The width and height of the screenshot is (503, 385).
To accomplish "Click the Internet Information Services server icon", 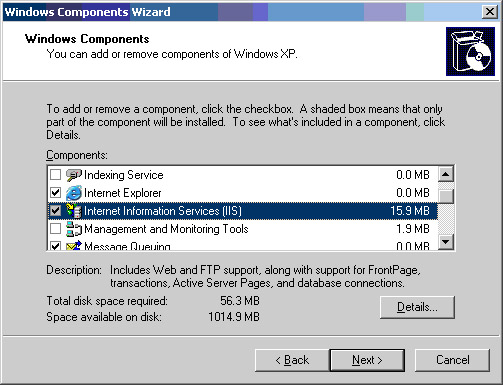I will coord(74,211).
